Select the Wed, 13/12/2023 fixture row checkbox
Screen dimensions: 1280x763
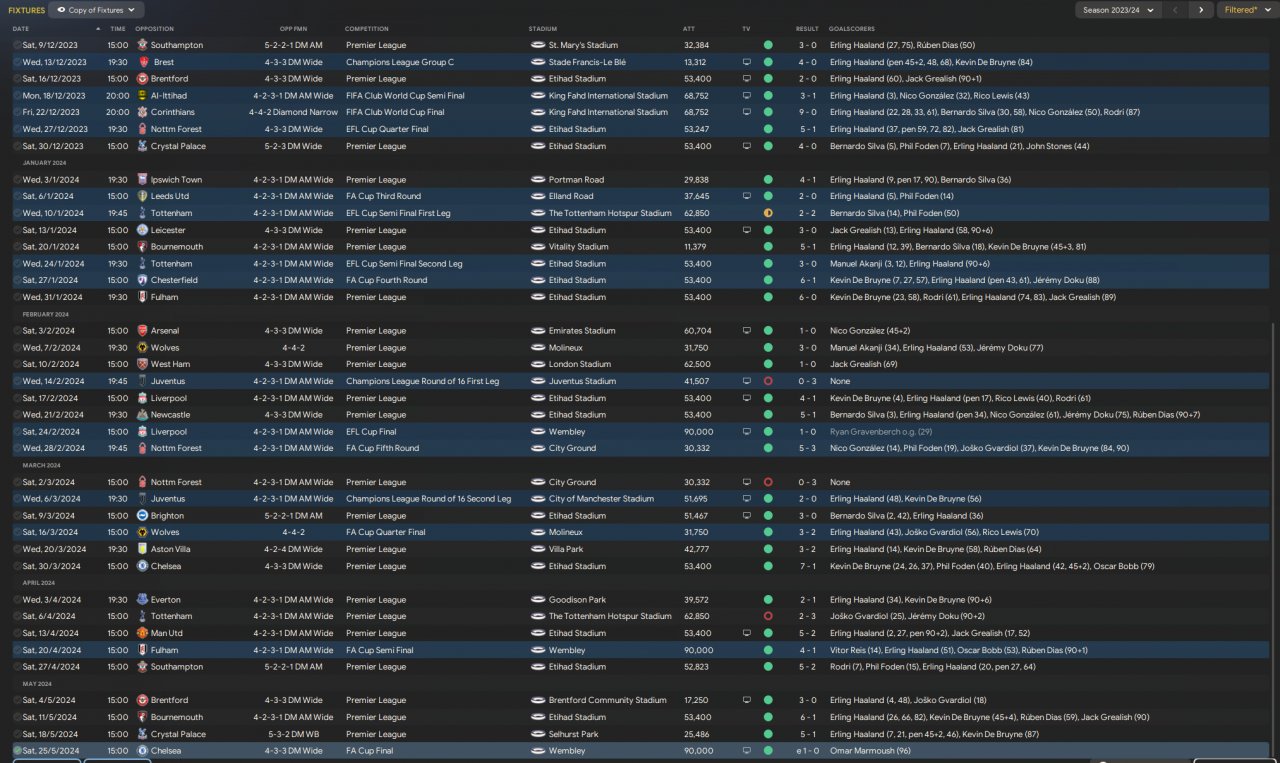click(x=17, y=62)
